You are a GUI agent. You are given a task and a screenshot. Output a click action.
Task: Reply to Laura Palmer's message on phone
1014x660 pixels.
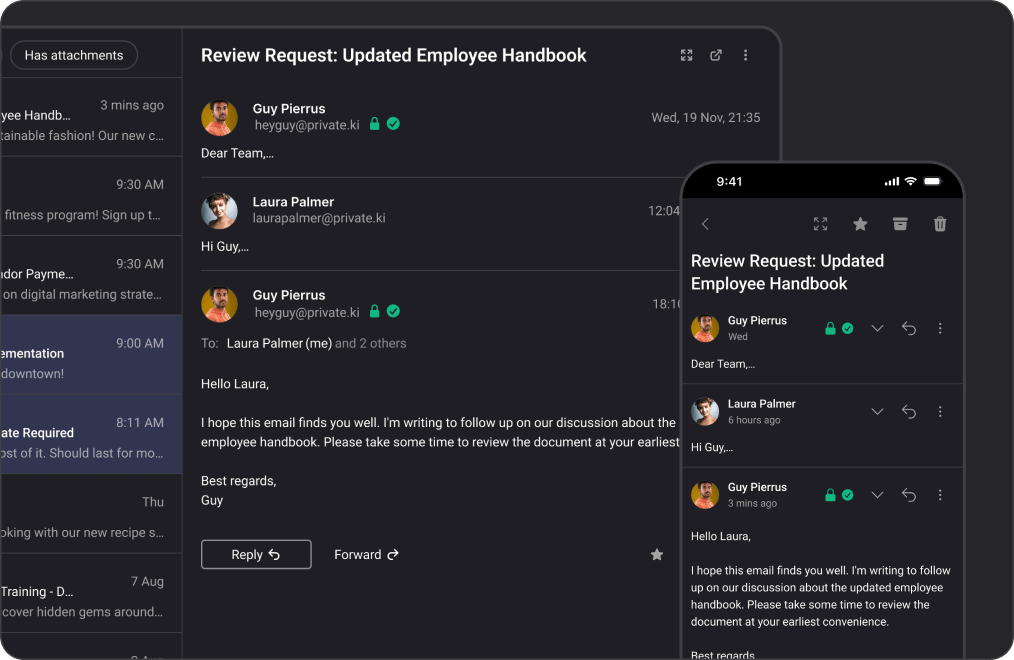(909, 411)
